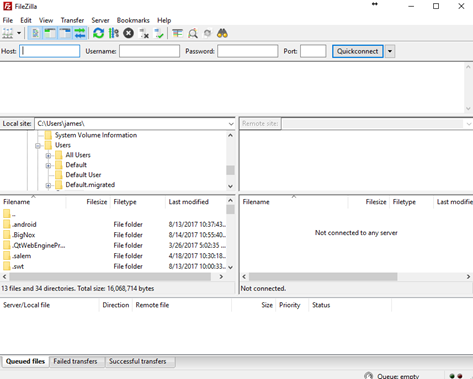Expand the Default.migrated tree node
The image size is (473, 379).
point(48,185)
